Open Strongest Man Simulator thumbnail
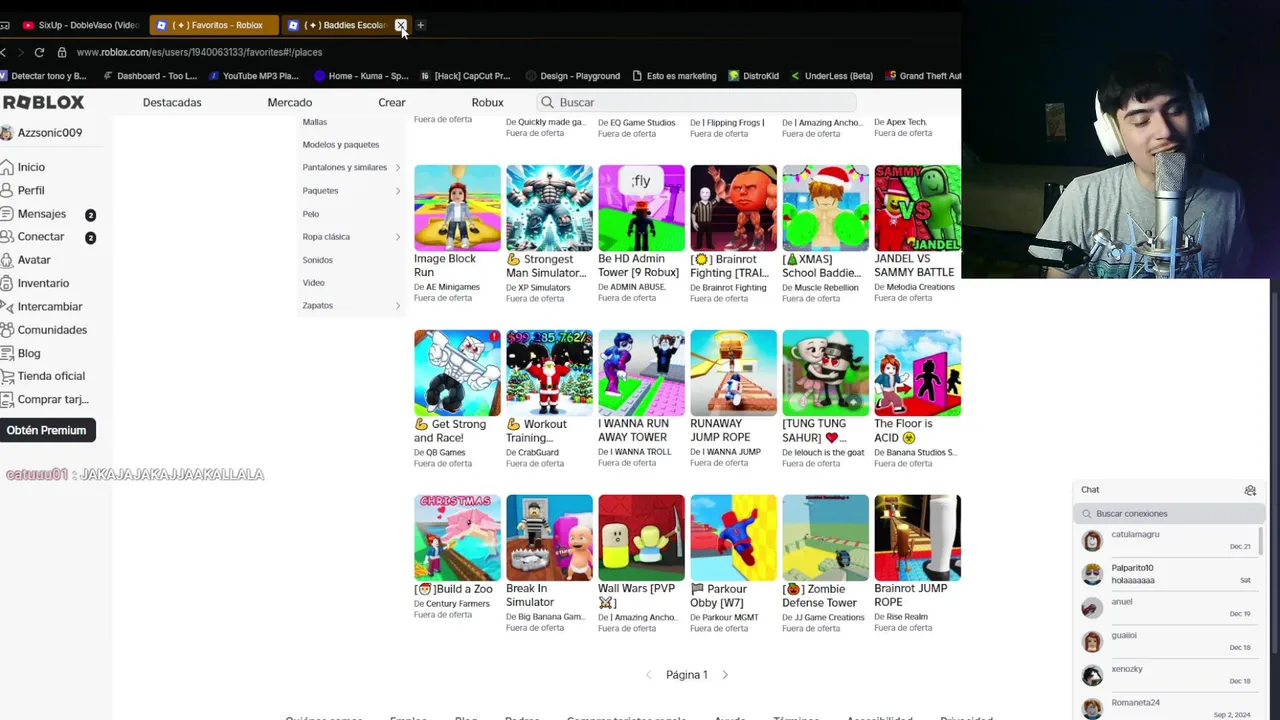The height and width of the screenshot is (720, 1280). [x=549, y=208]
